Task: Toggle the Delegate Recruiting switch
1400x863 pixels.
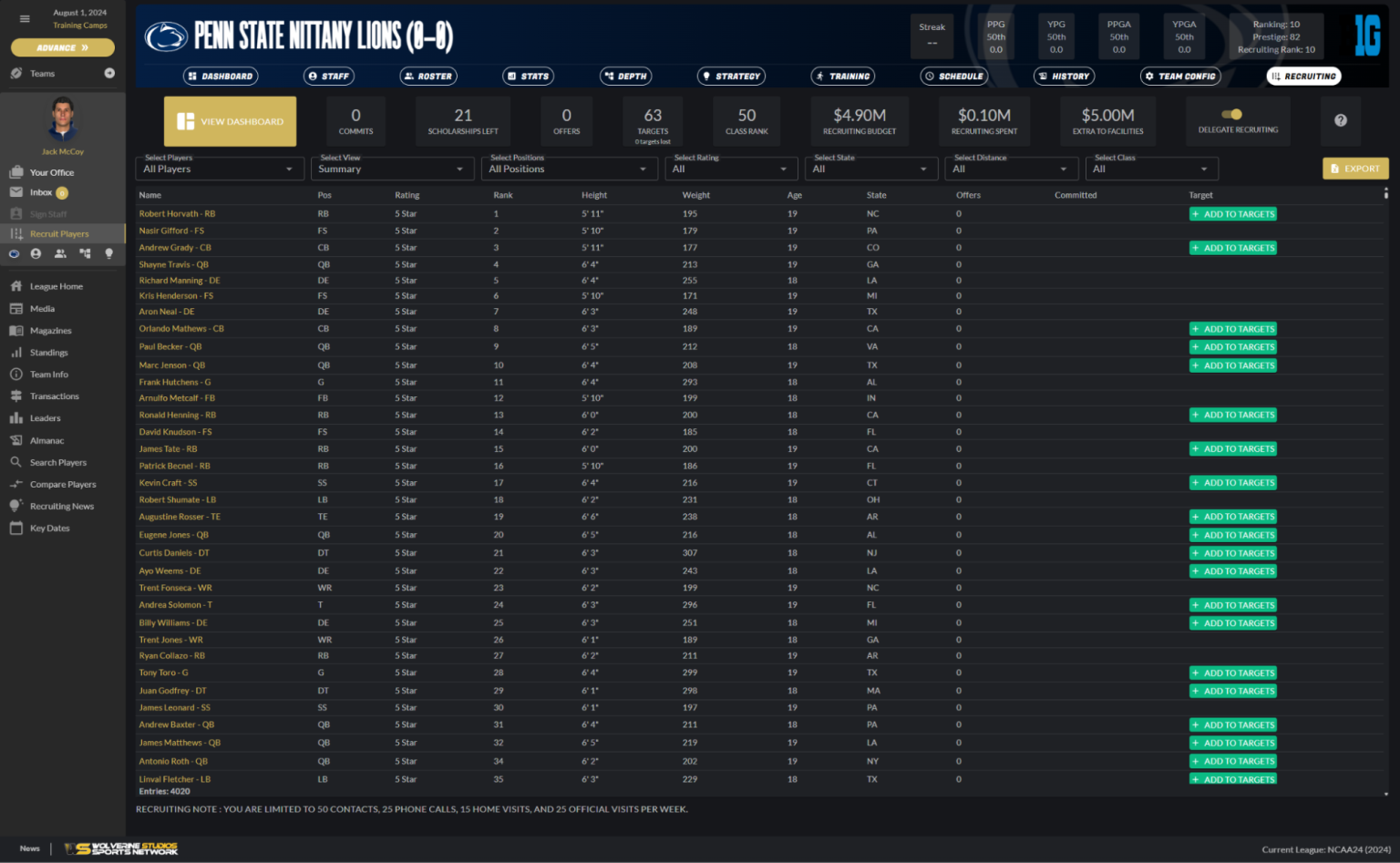Action: point(1232,114)
